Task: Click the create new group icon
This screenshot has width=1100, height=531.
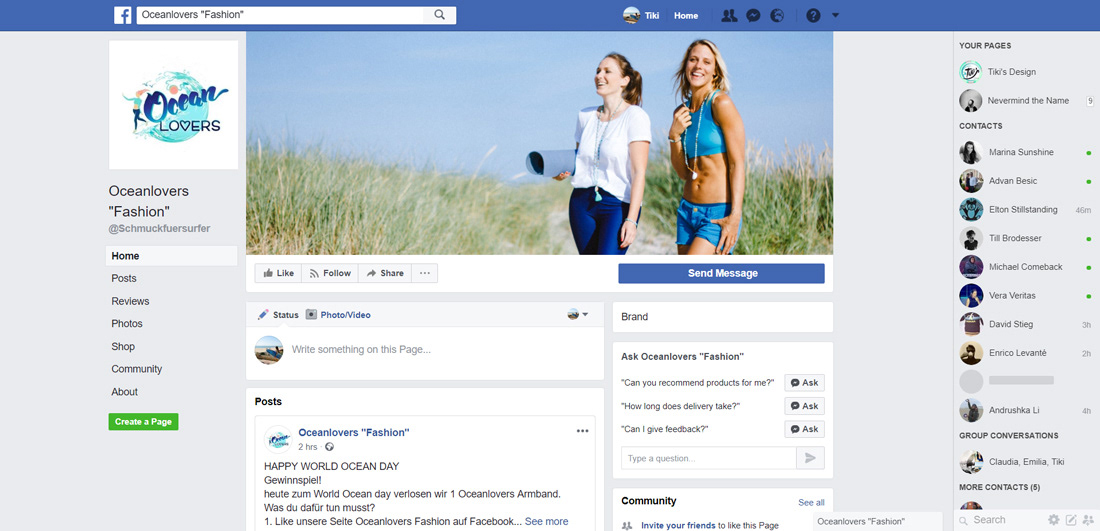Action: tap(1088, 520)
